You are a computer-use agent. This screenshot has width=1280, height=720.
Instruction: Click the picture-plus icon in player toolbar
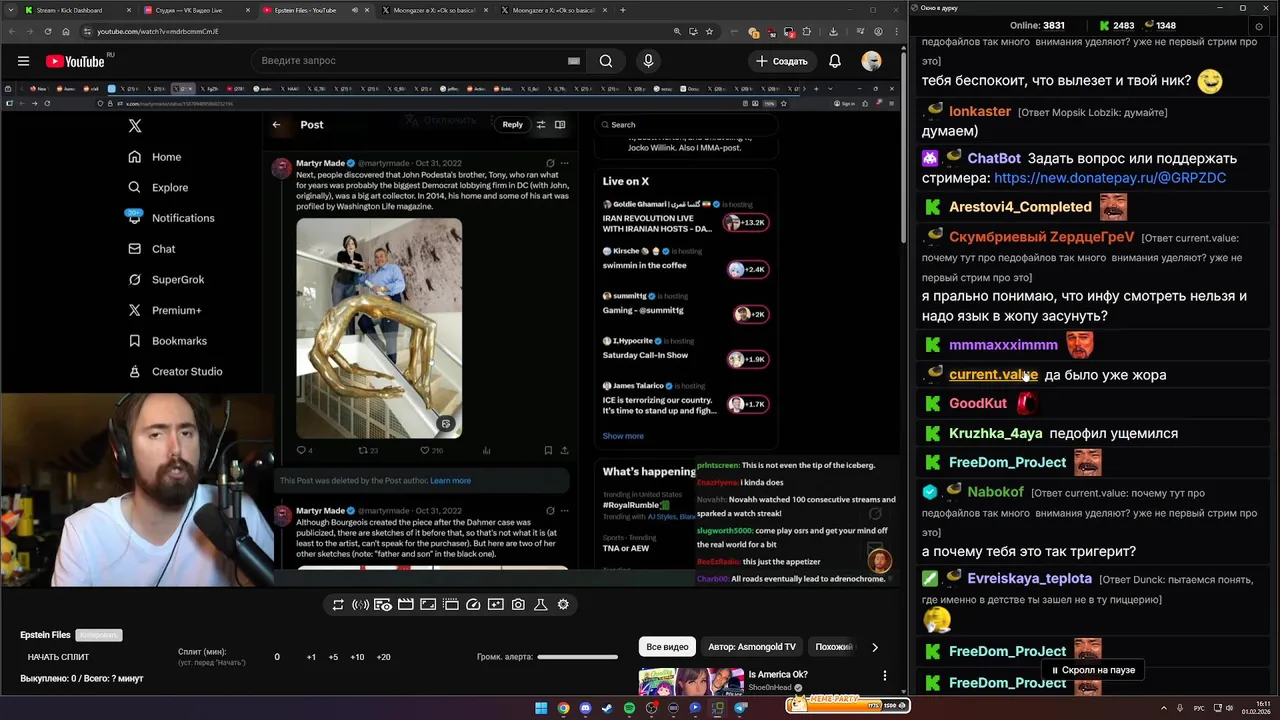point(496,605)
